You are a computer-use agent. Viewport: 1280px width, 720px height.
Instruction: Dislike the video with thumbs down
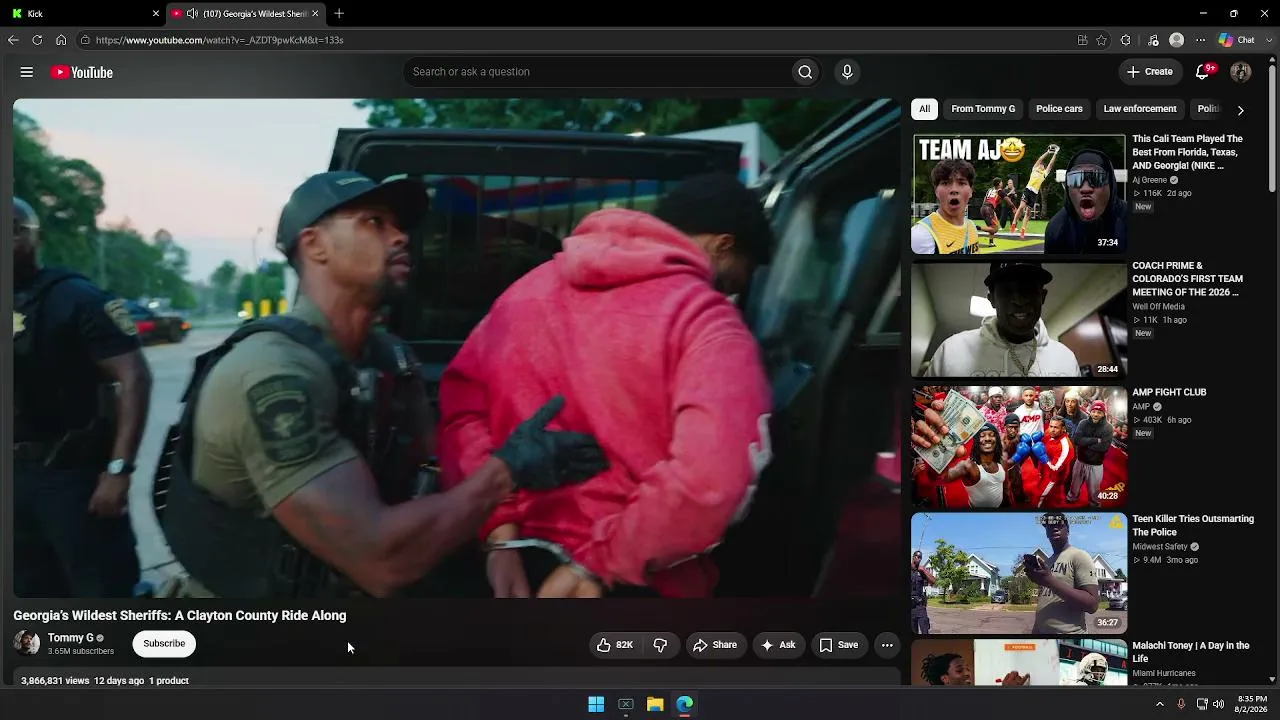pyautogui.click(x=660, y=645)
